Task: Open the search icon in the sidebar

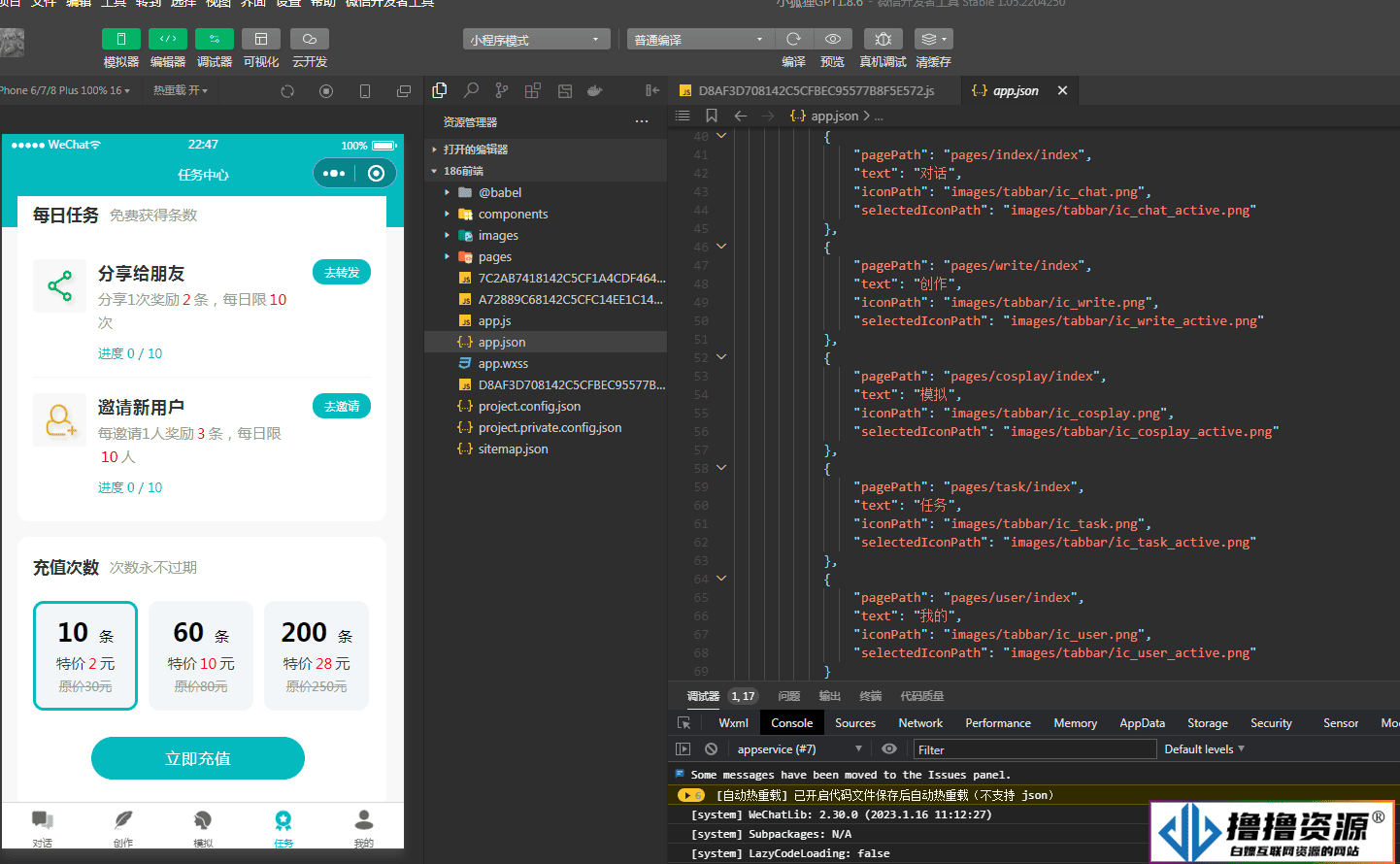Action: pyautogui.click(x=471, y=90)
